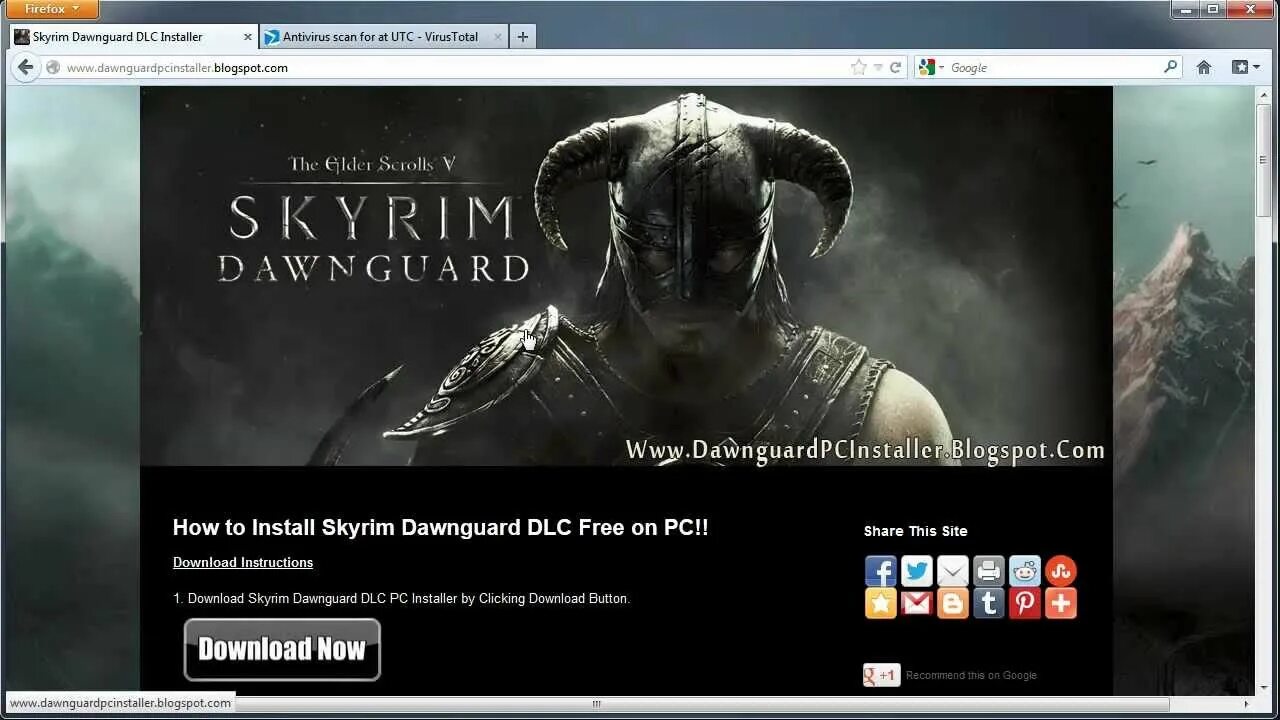1280x720 pixels.
Task: Close the VirusTotal tab
Action: pyautogui.click(x=497, y=37)
